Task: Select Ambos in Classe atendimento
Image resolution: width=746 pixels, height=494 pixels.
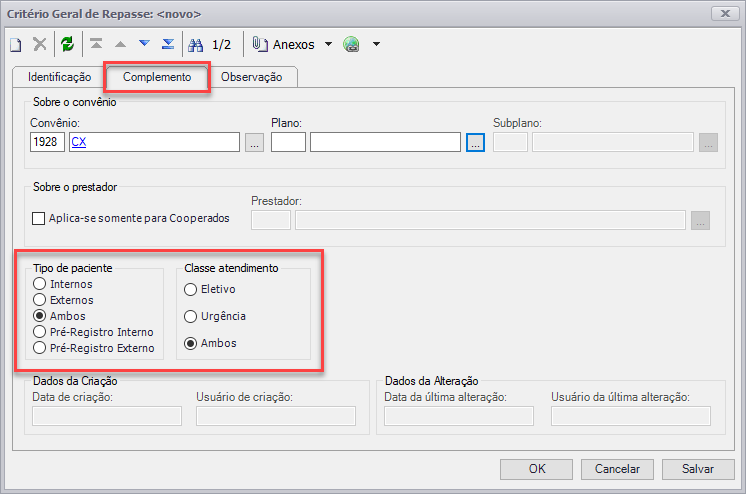Action: click(x=190, y=343)
